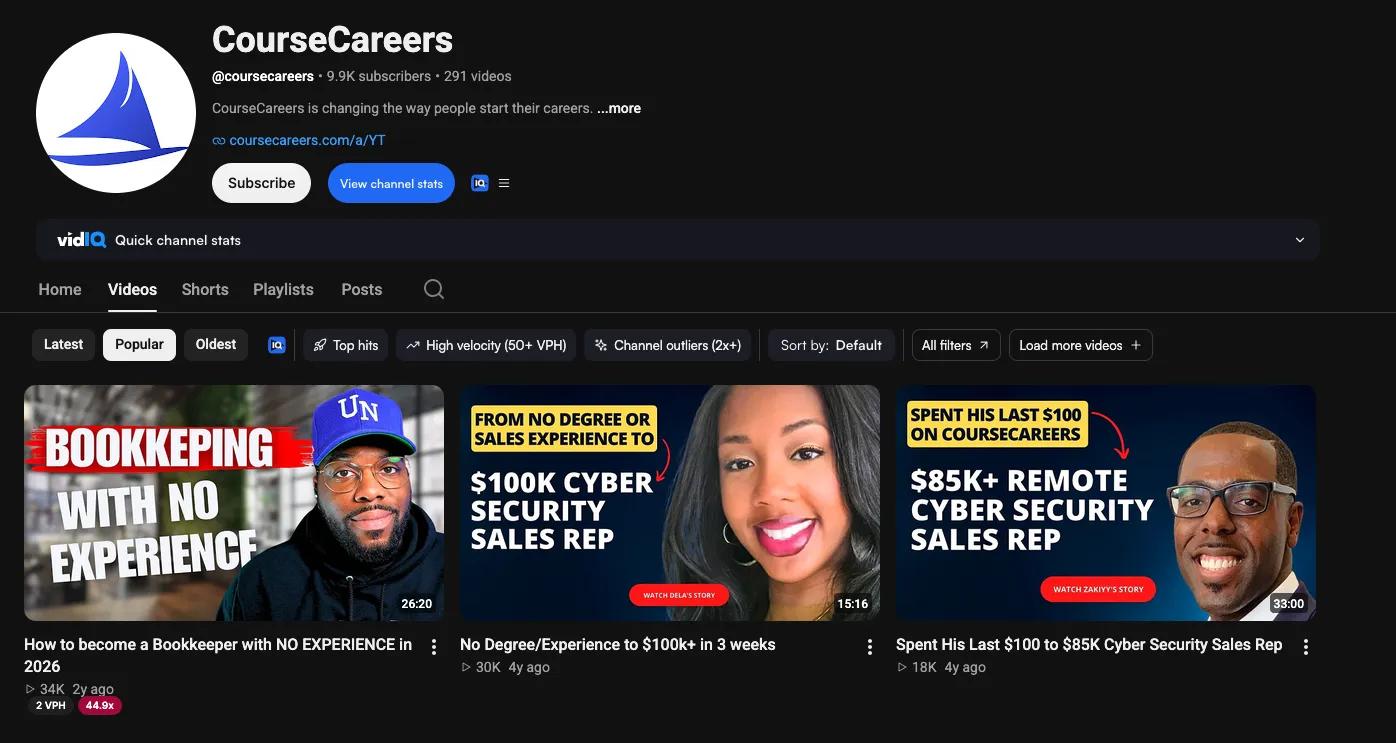
Task: Toggle the High velocity (50+ VPH) filter
Action: click(x=486, y=345)
